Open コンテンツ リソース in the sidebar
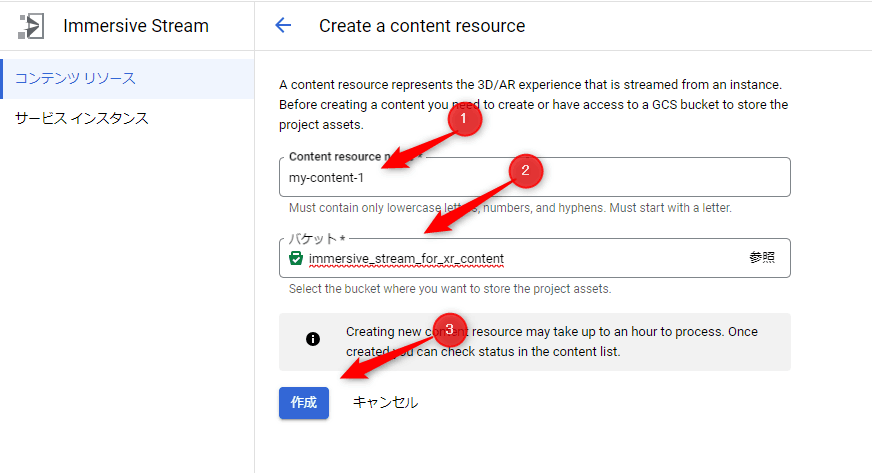 tap(128, 78)
